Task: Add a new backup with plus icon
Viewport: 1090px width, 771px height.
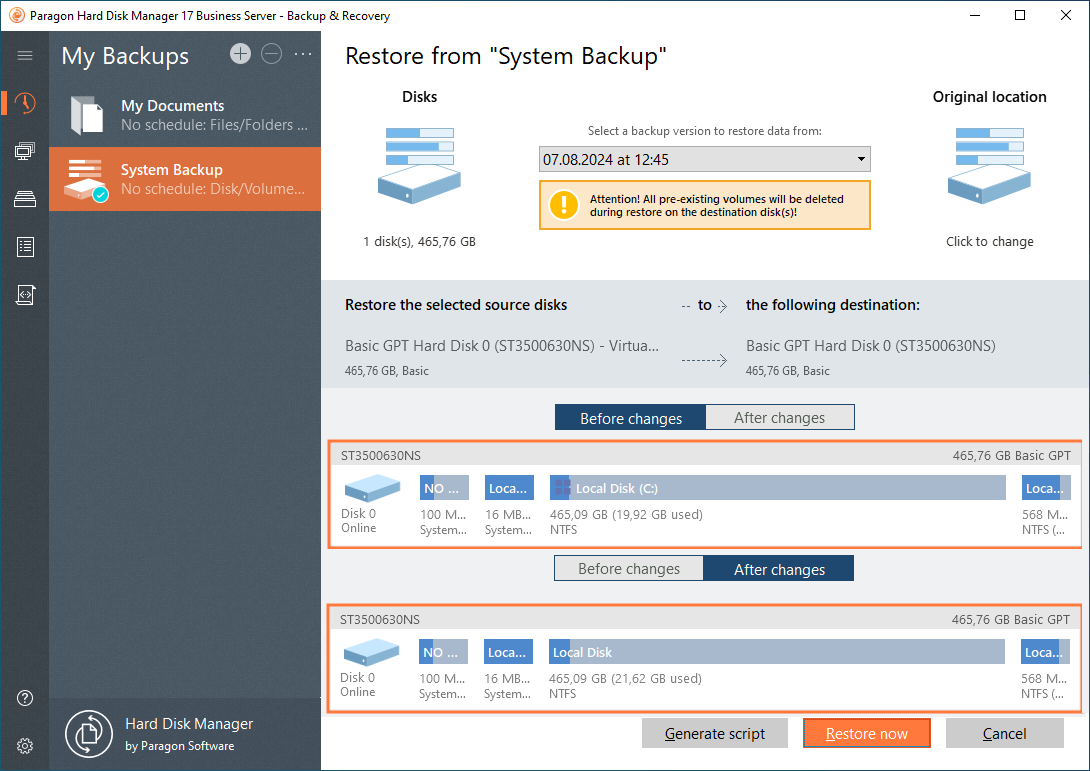Action: (240, 54)
